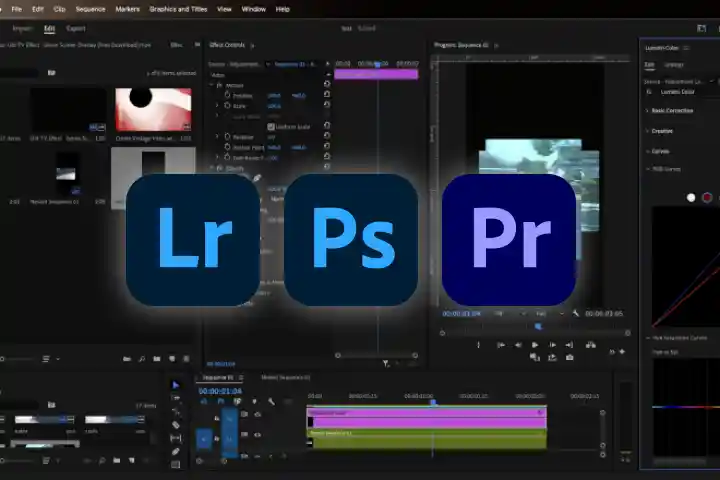Select the Pen tool in timeline tools

click(x=175, y=452)
